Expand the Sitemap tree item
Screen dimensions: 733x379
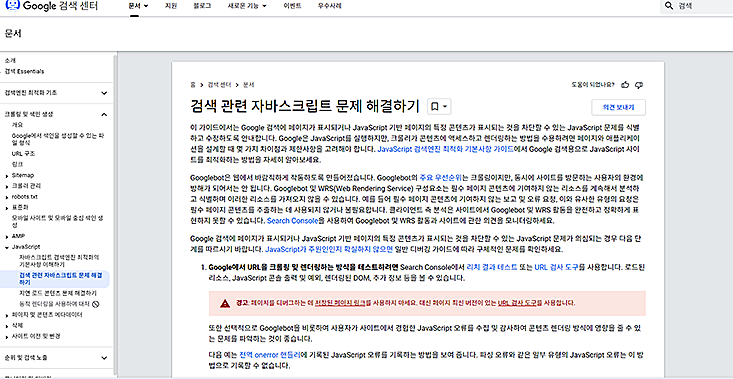click(7, 176)
